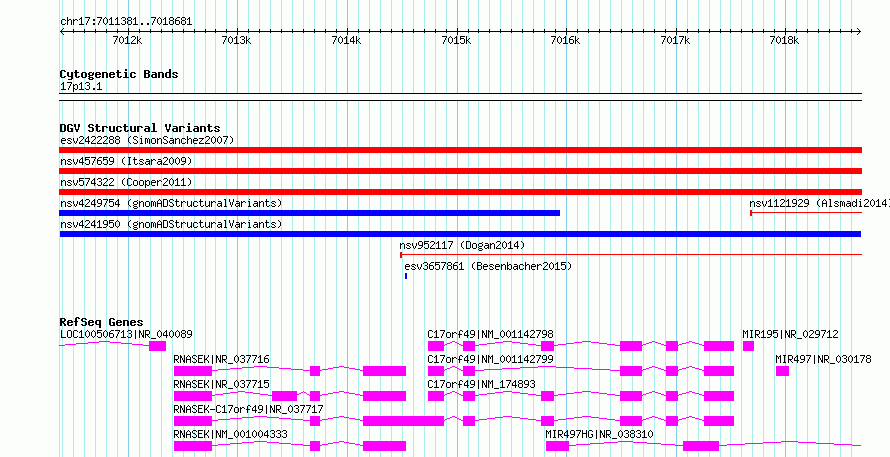Click the 7015k ruler tick label
Viewport: 890px width, 457px height.
point(456,40)
